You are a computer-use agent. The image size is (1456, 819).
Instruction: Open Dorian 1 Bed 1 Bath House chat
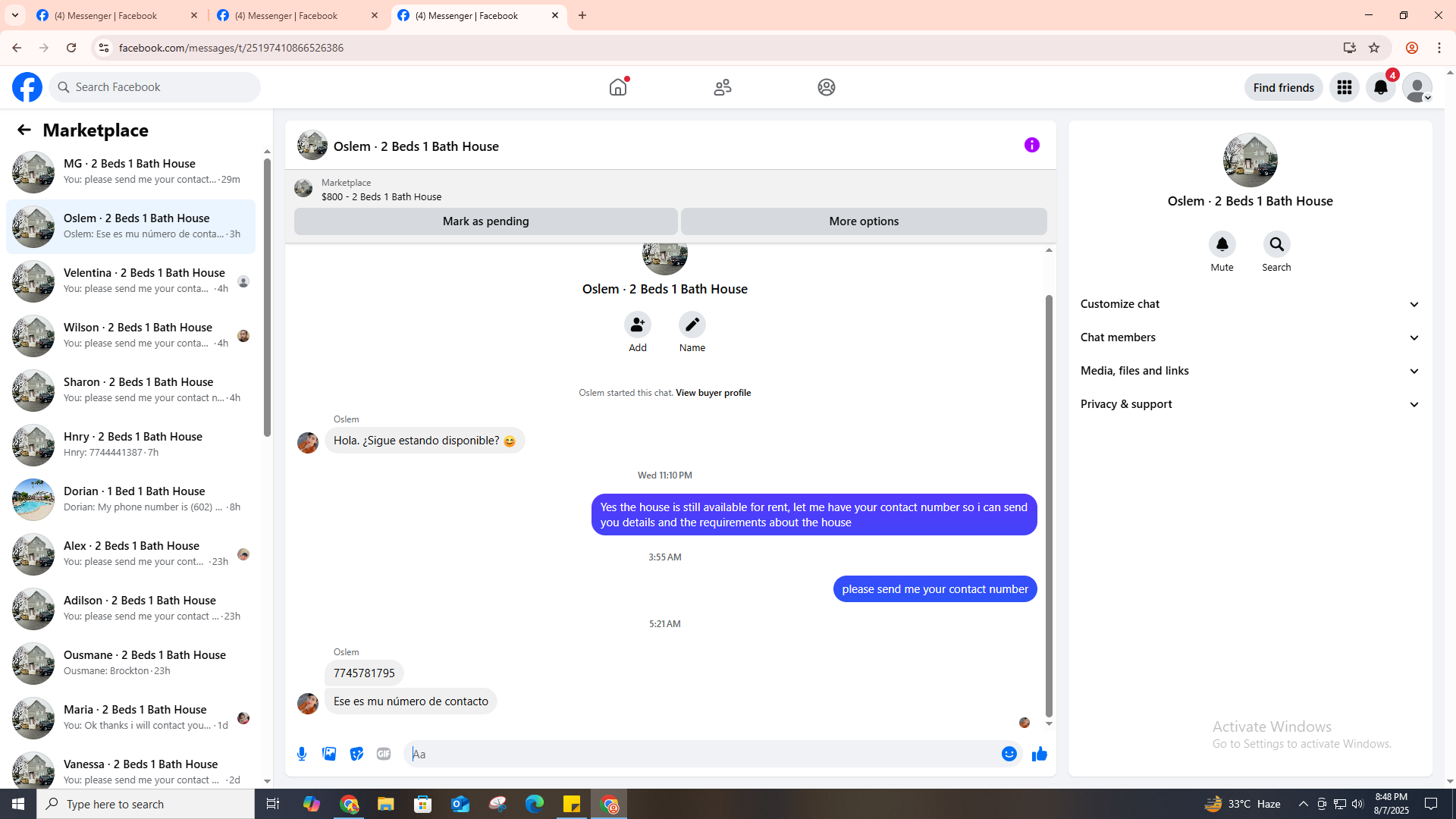(130, 500)
